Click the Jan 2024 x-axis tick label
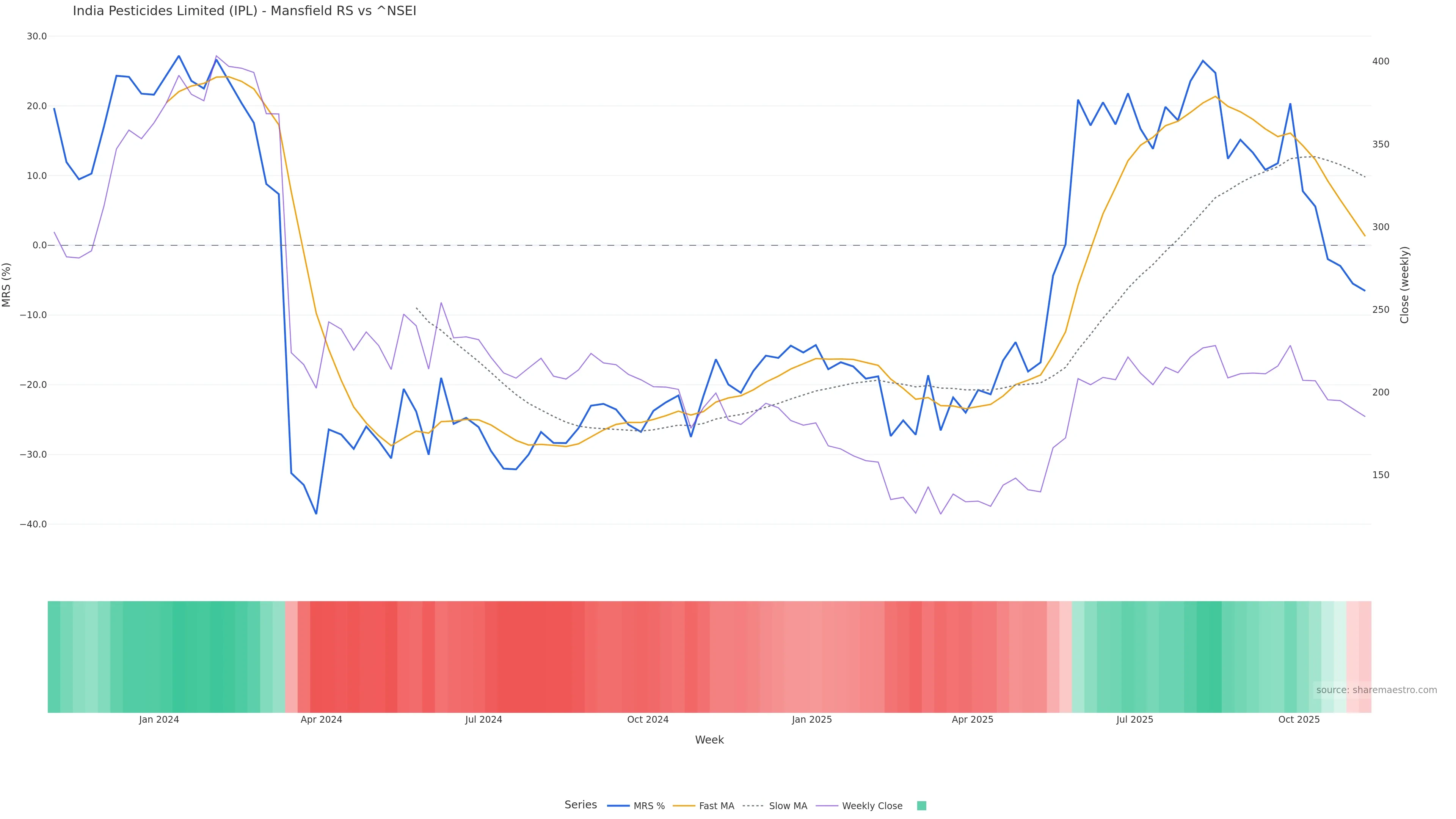 (x=159, y=720)
